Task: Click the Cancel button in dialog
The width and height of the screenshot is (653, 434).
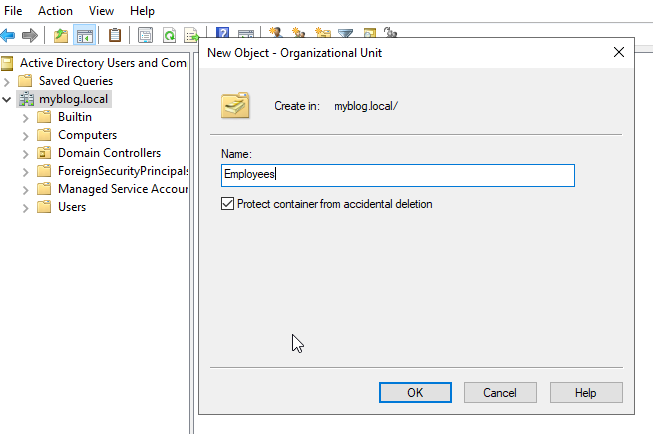Action: [x=500, y=393]
